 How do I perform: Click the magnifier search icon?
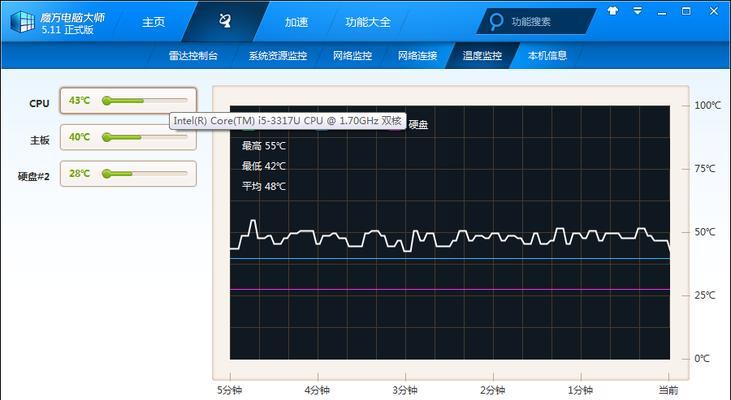coord(497,21)
